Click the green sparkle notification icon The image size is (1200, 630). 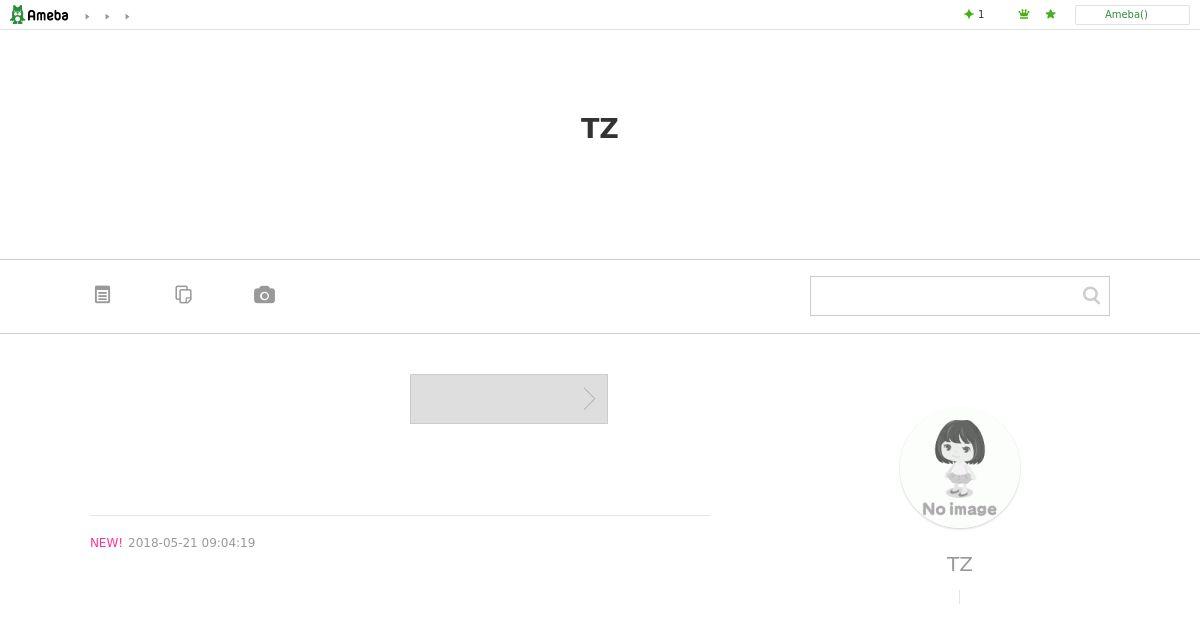(x=968, y=14)
